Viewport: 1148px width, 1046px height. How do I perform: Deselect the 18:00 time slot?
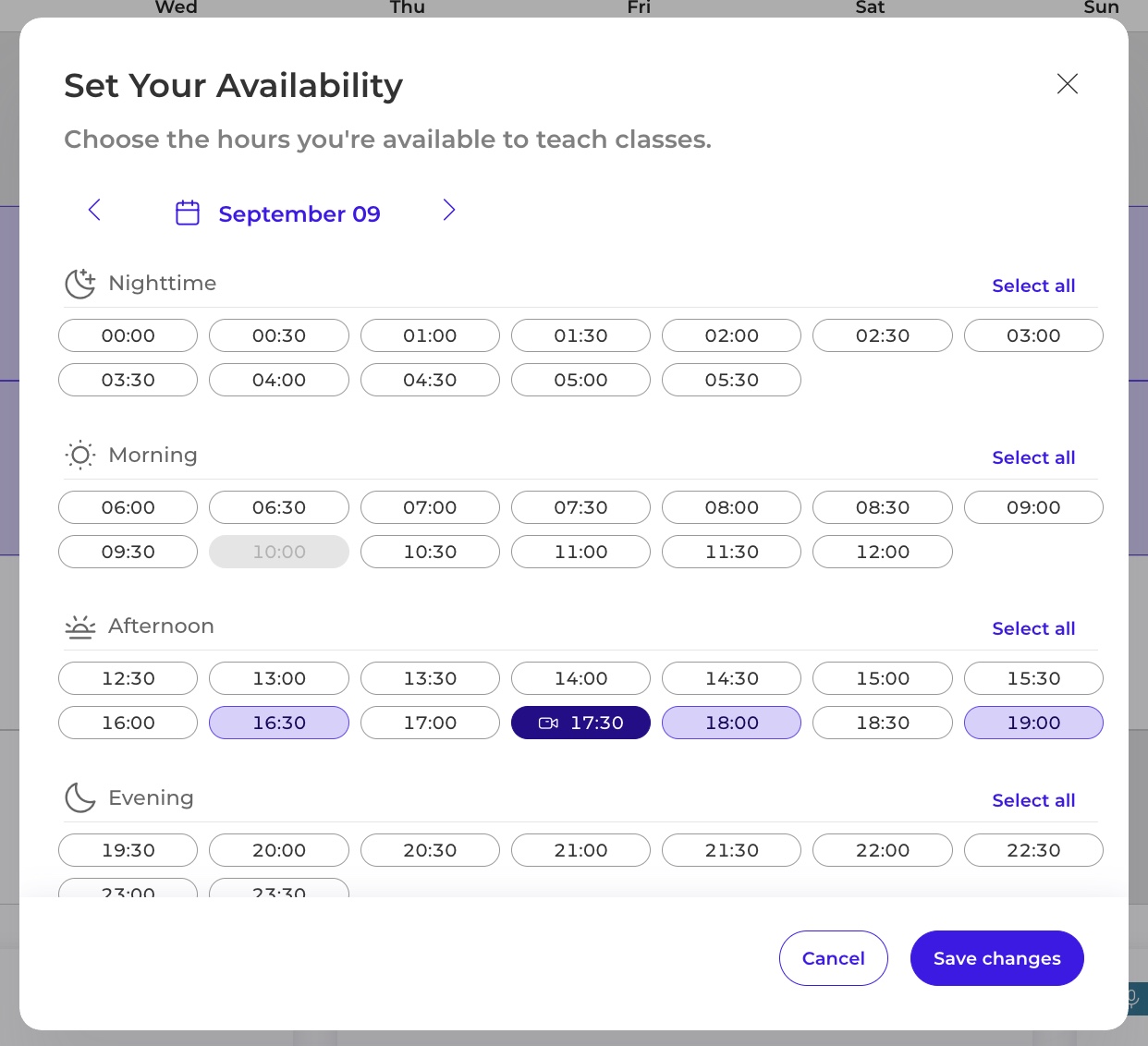[732, 723]
